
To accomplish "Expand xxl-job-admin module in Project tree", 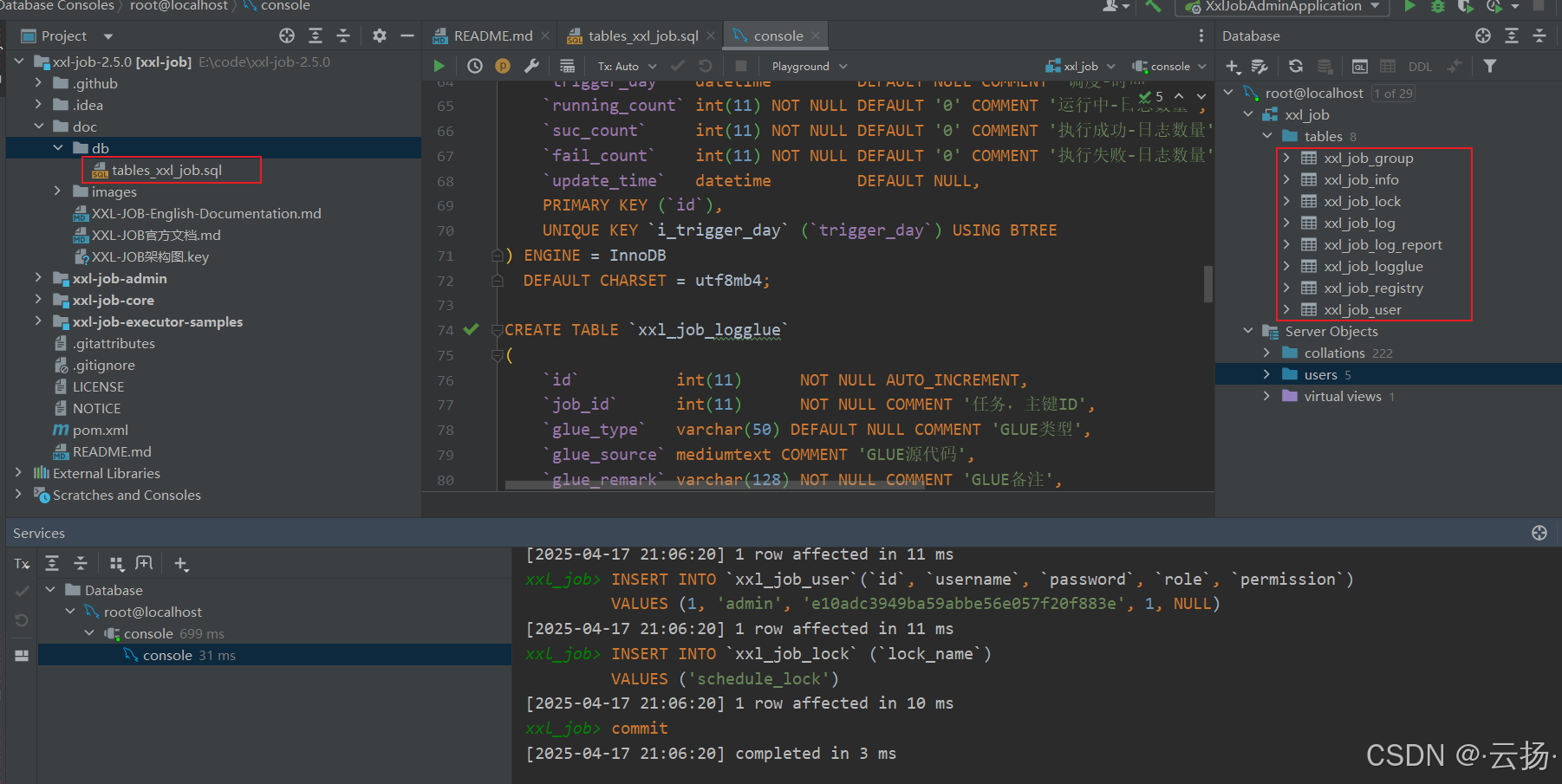I will (37, 278).
